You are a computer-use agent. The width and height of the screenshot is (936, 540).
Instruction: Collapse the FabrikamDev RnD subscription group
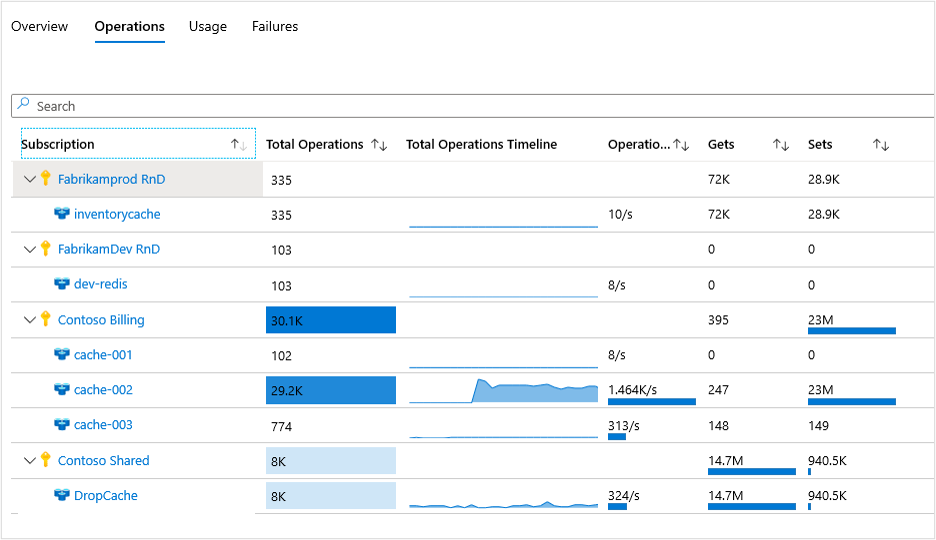pyautogui.click(x=30, y=249)
